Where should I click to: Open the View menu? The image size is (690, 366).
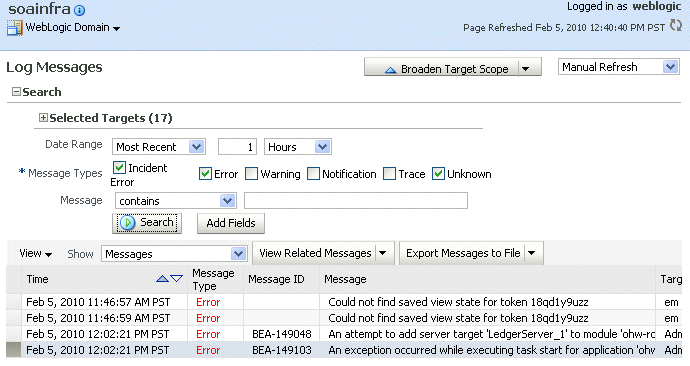tap(35, 253)
